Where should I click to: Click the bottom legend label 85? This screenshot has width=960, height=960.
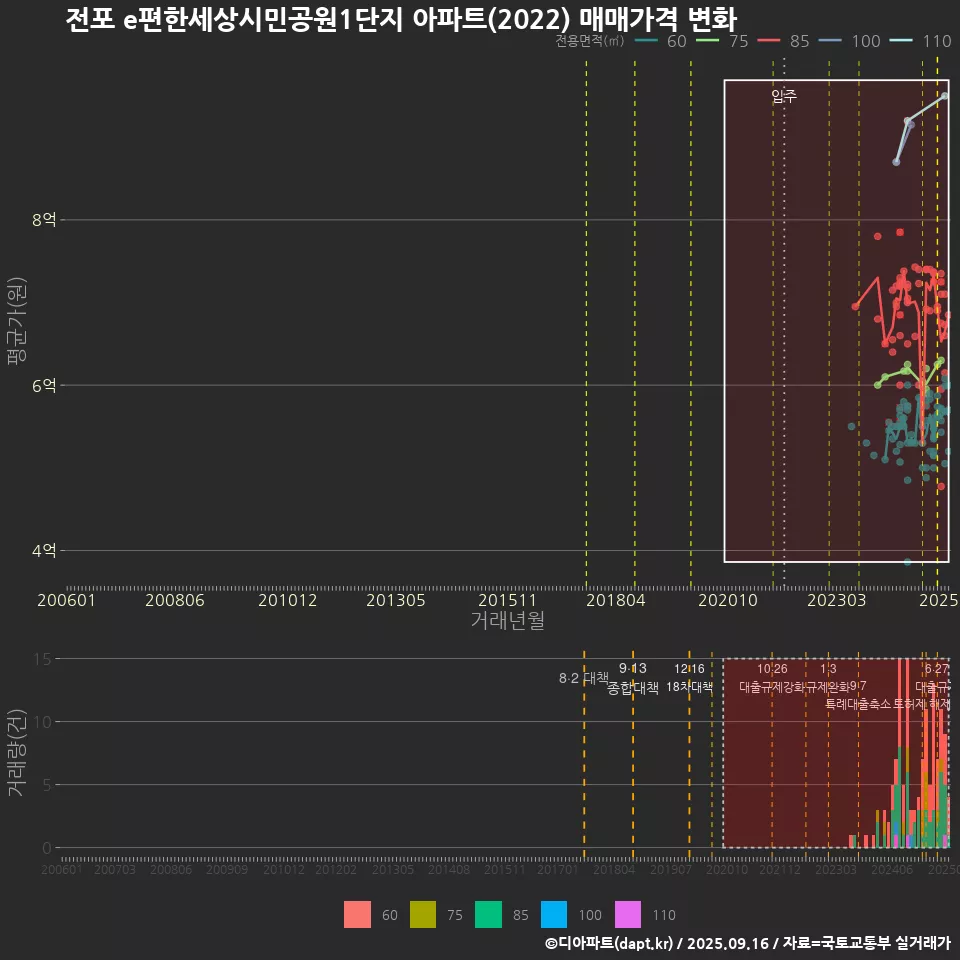[x=520, y=915]
